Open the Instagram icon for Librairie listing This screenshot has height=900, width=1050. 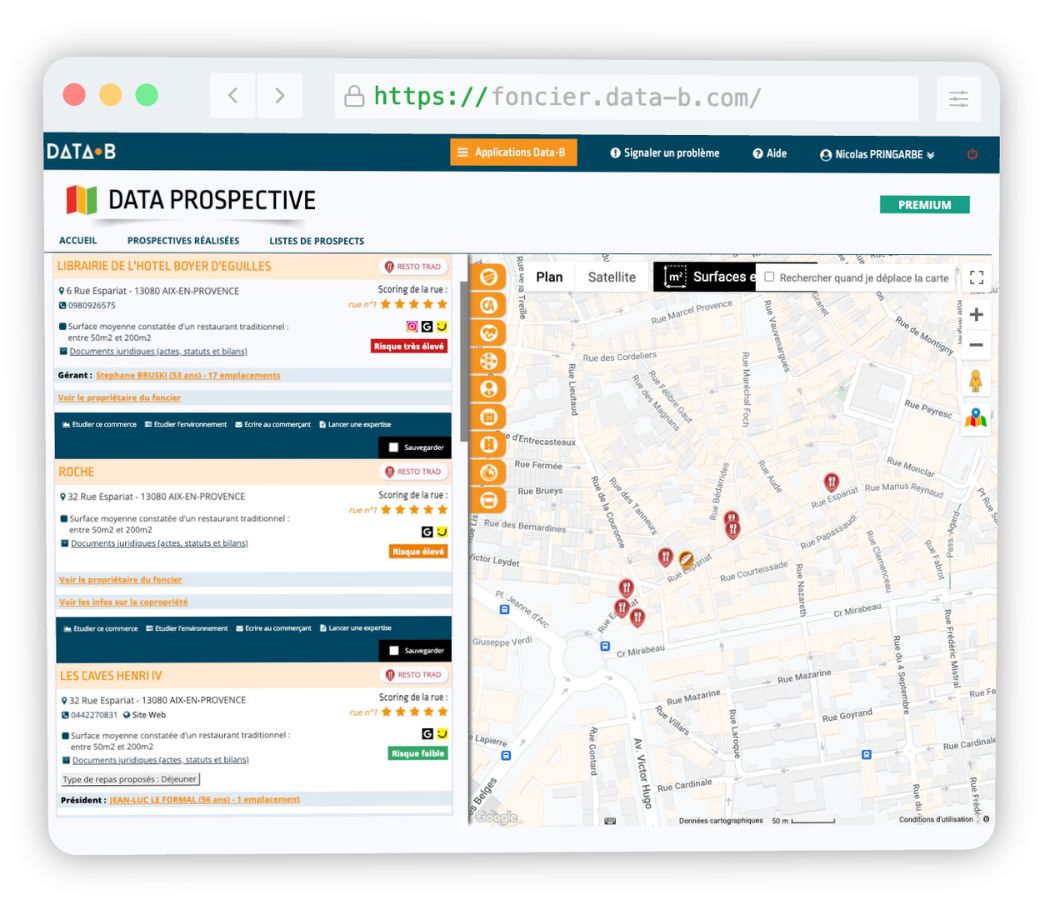411,326
